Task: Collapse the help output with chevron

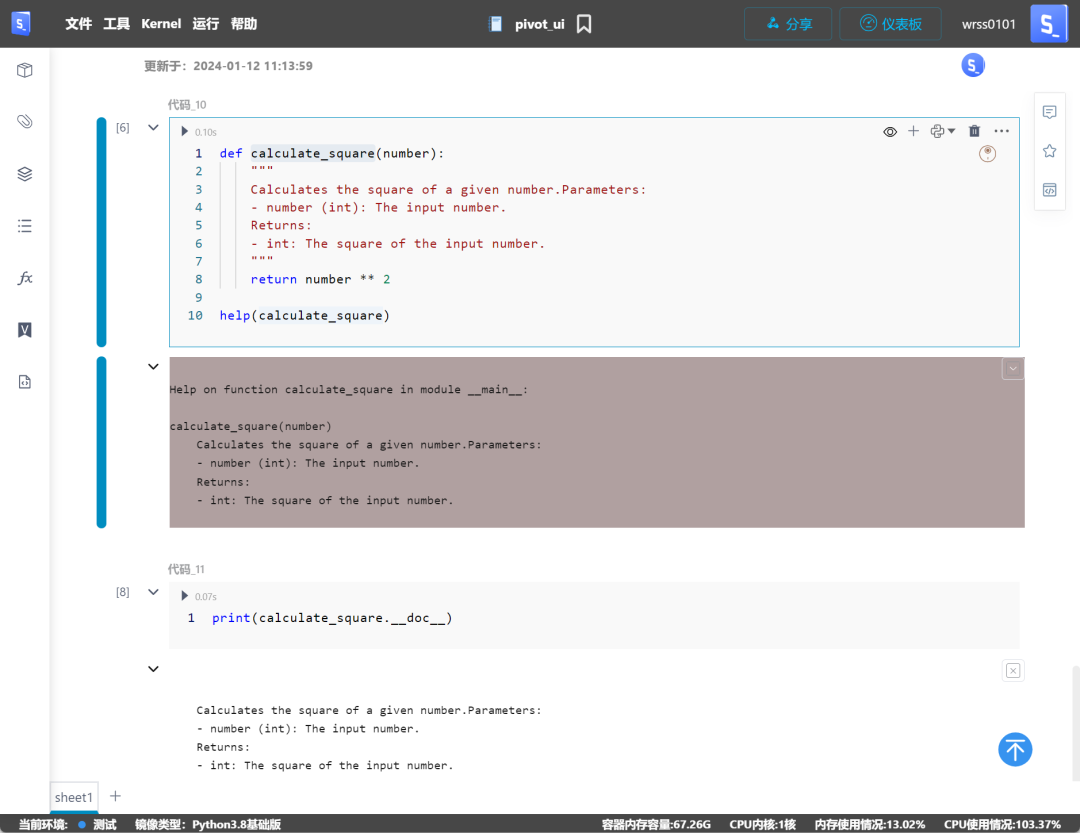Action: [154, 367]
